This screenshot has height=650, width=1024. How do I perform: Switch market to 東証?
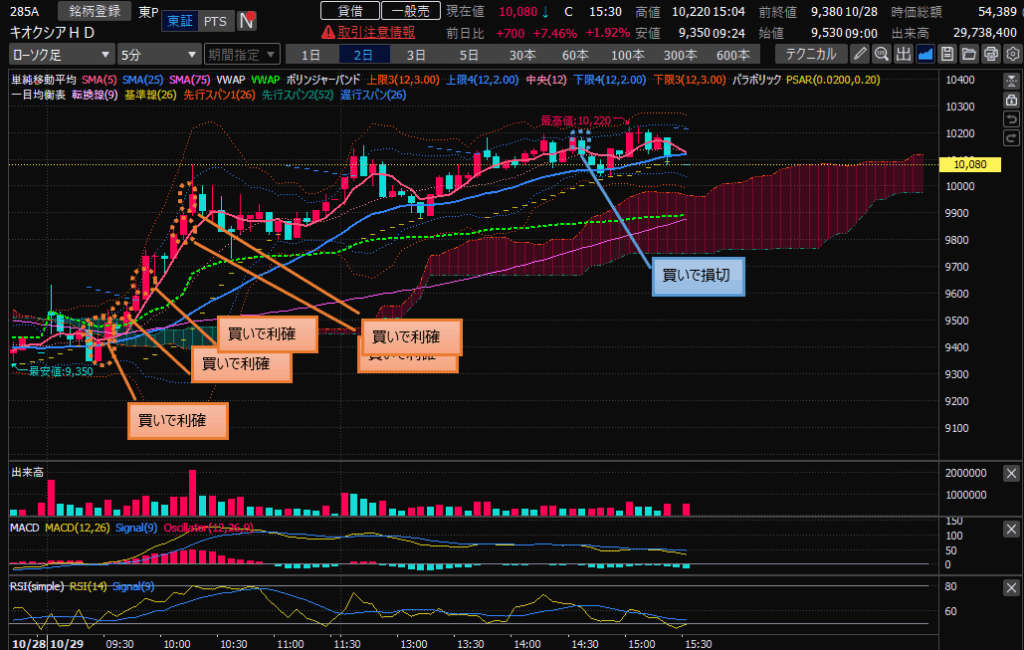(x=179, y=21)
